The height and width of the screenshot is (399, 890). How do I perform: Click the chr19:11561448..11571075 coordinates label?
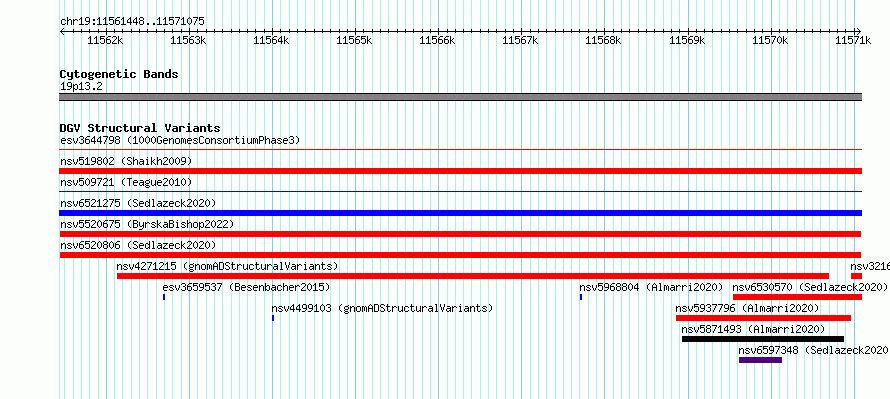[x=132, y=22]
